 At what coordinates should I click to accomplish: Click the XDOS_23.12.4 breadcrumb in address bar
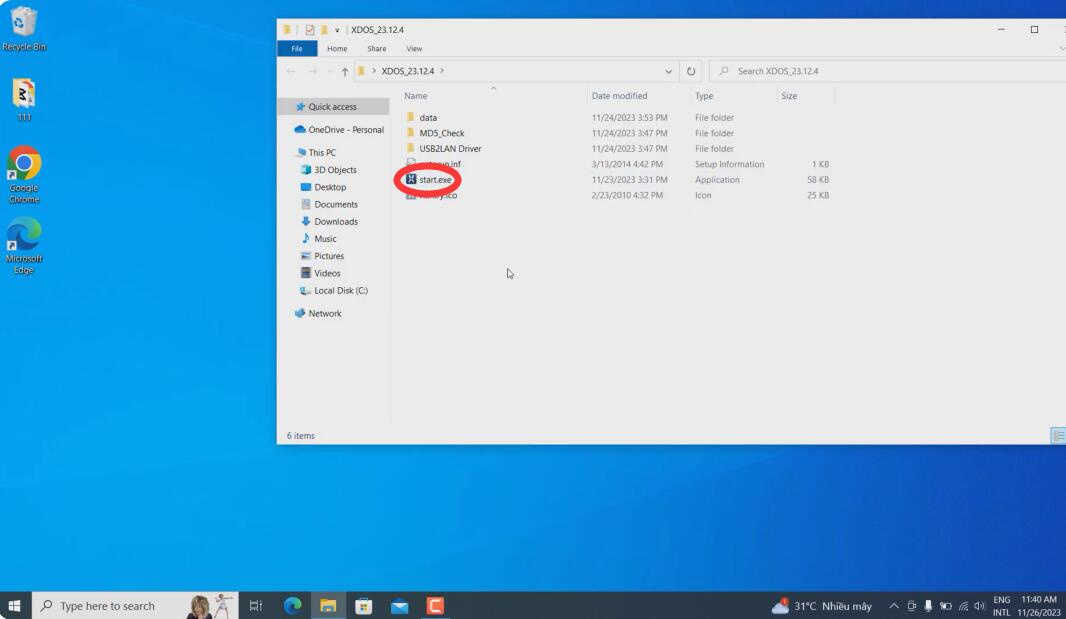[x=407, y=71]
